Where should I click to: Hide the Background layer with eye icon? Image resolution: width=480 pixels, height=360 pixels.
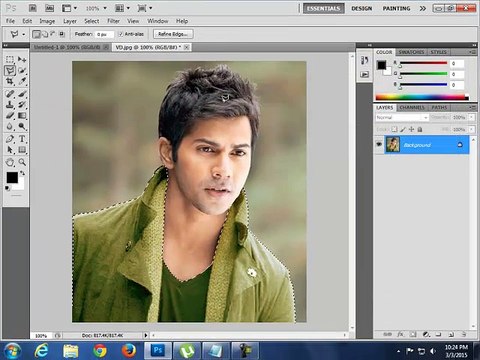tap(379, 144)
